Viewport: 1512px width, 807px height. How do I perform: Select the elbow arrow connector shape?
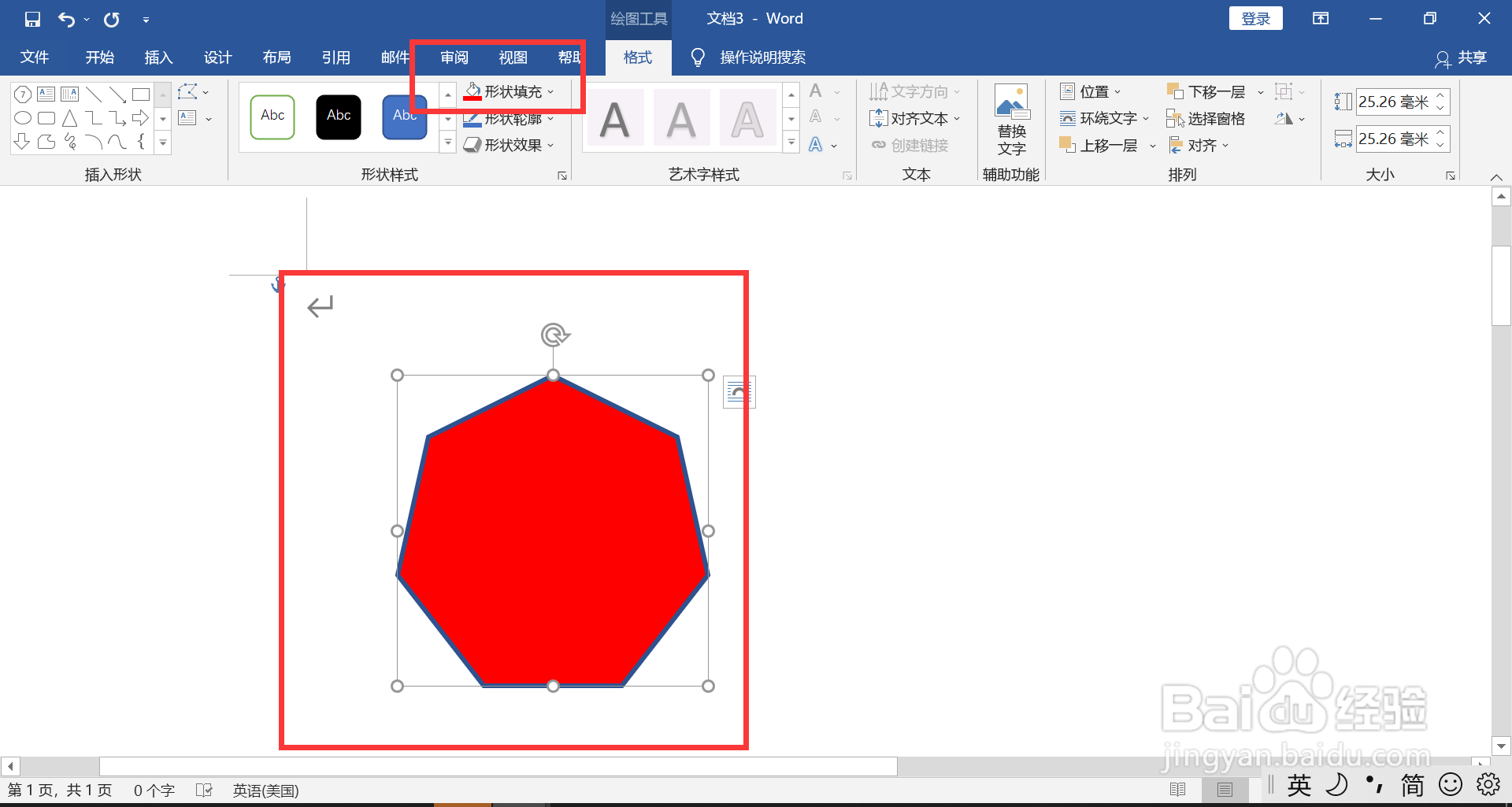[117, 118]
